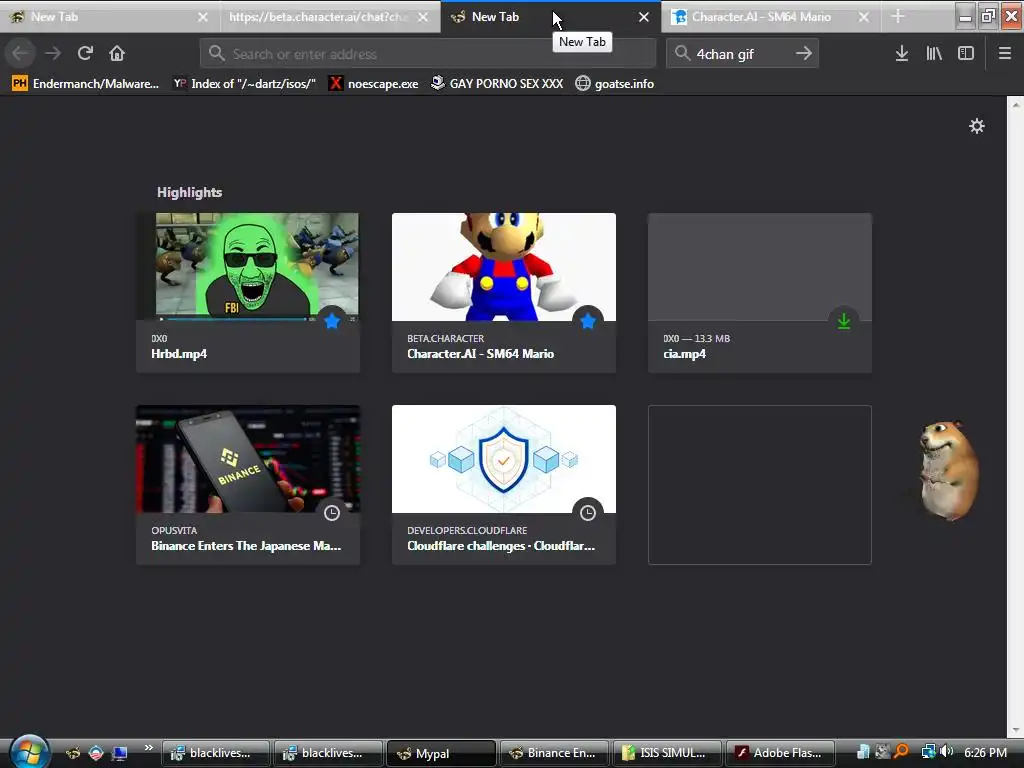Click the Highlights section heading
Screen dimensions: 1024x768
point(189,192)
